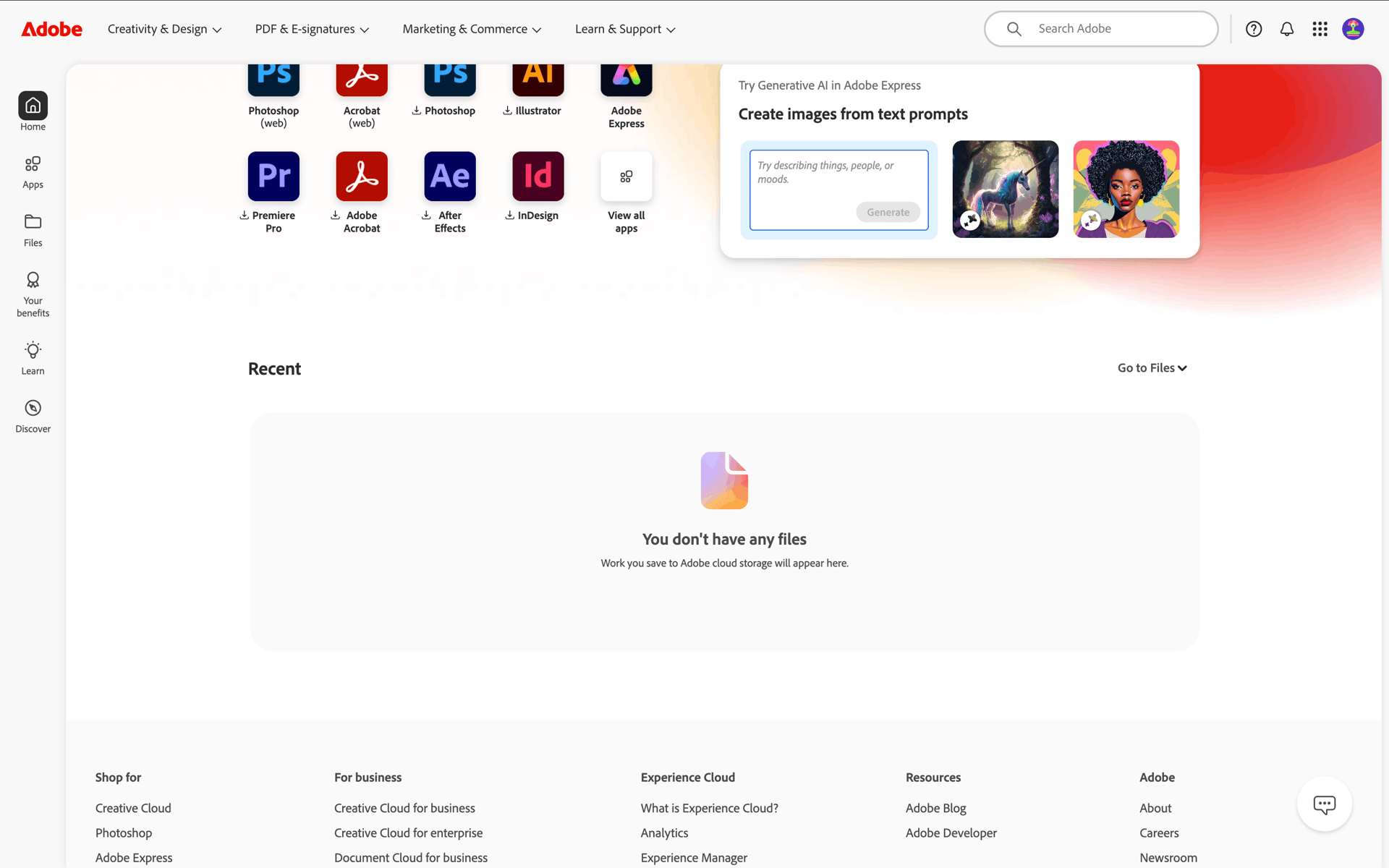Open Analytics footer link

coord(664,833)
